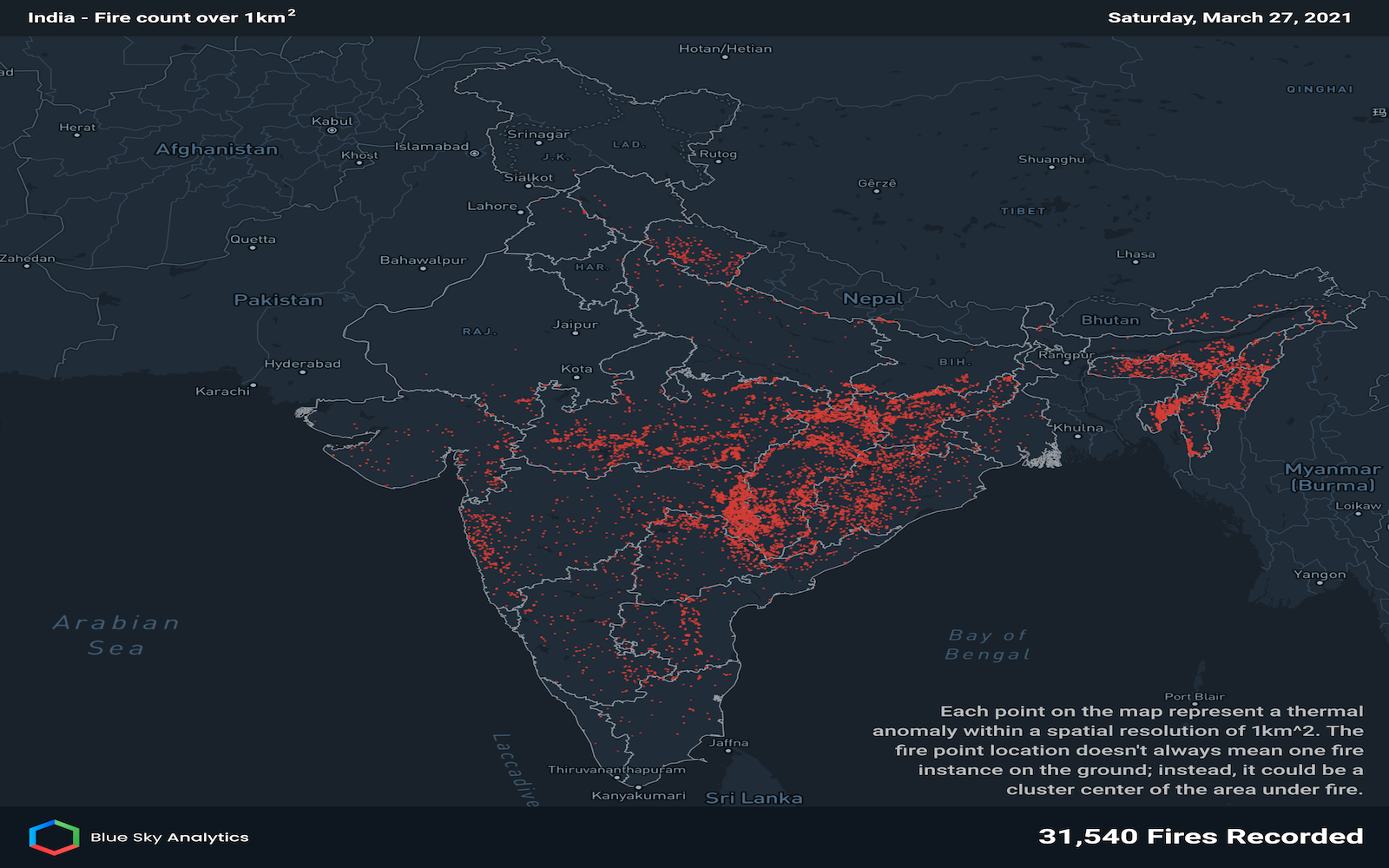Click the Shuanghu label
Screen dimensions: 1389x868
coord(1051,160)
